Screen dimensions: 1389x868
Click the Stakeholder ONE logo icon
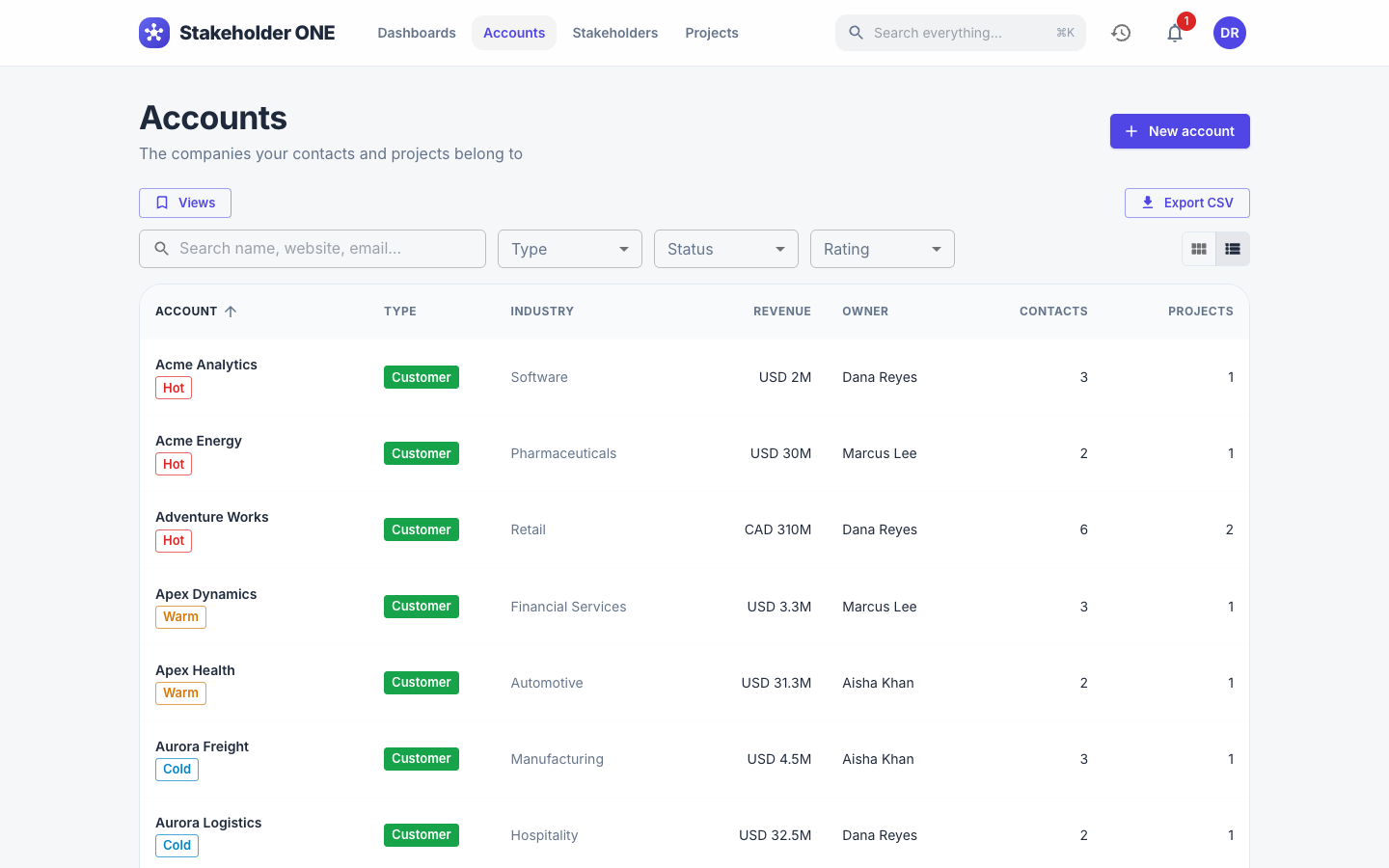pyautogui.click(x=154, y=33)
